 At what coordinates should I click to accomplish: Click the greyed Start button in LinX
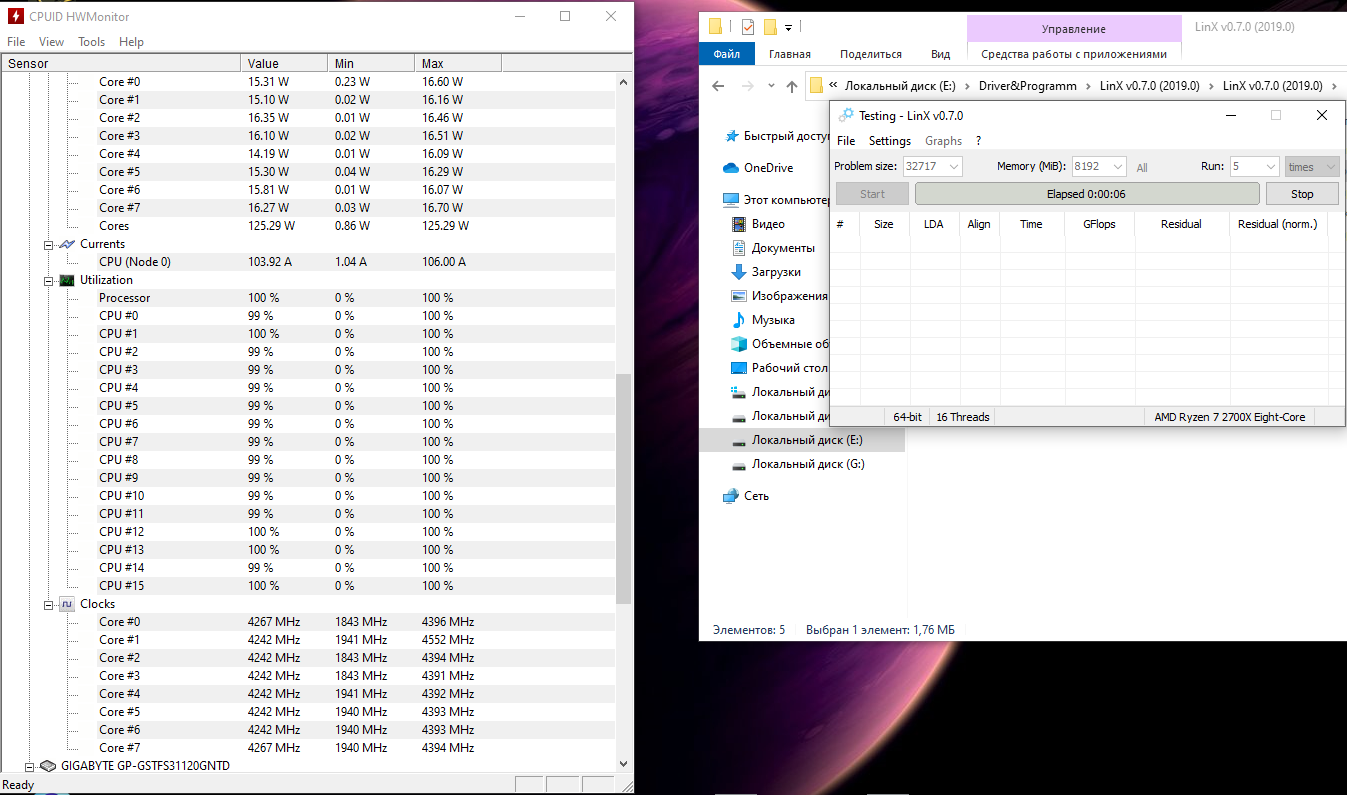pyautogui.click(x=872, y=194)
